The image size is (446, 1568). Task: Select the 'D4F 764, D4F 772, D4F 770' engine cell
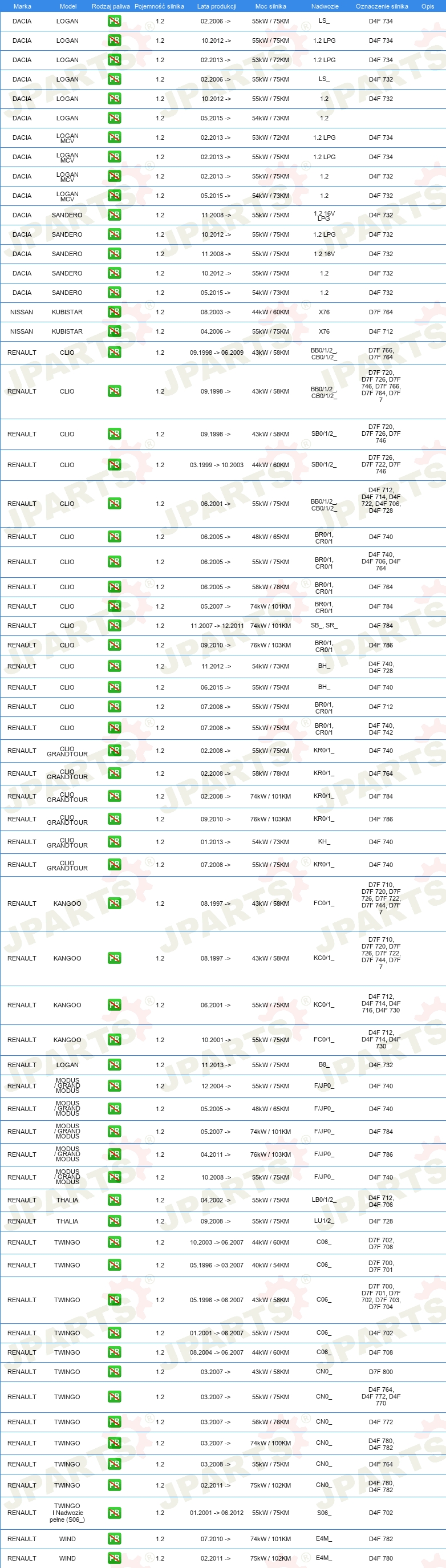coord(381,1397)
